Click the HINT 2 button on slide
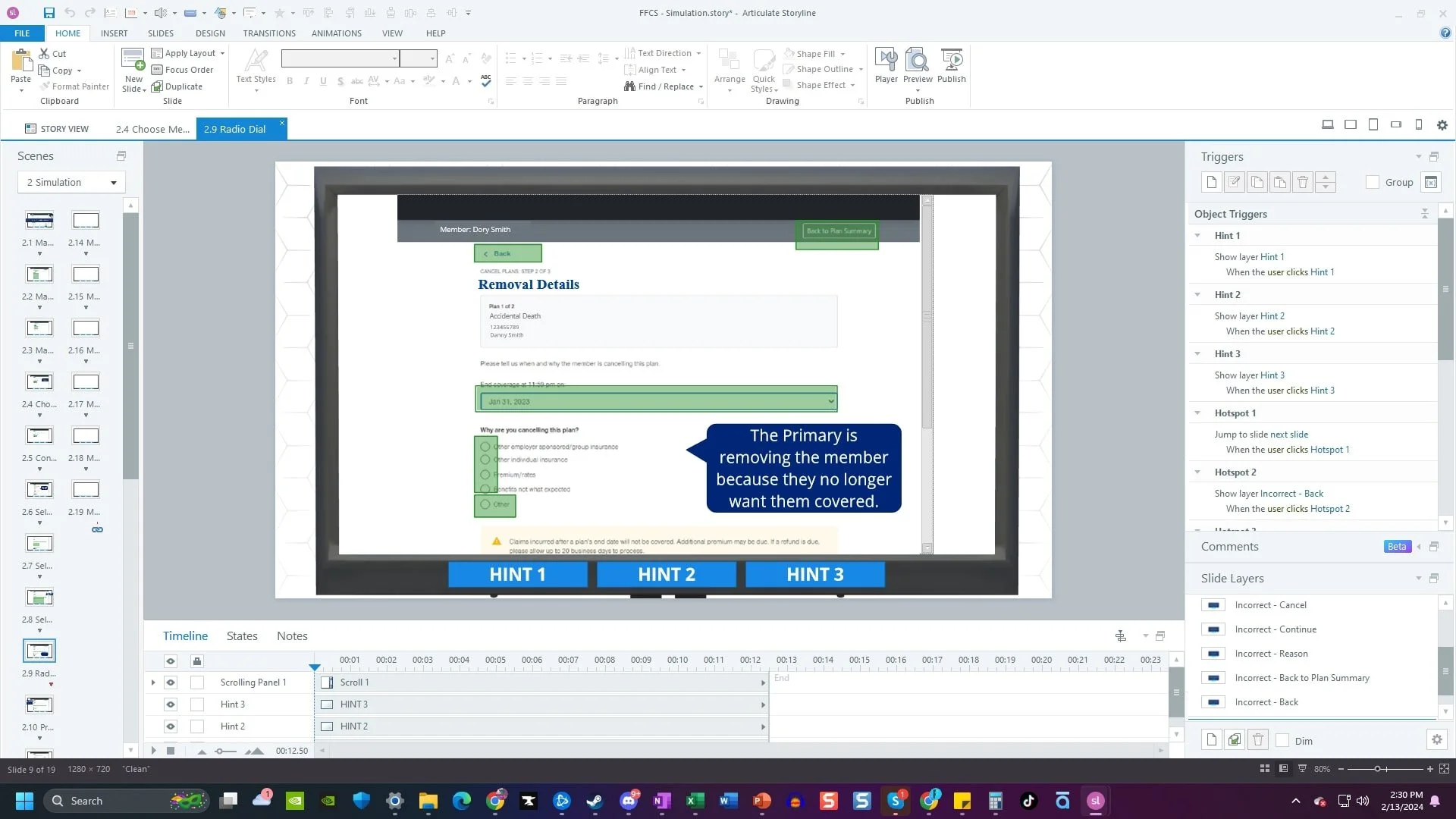The width and height of the screenshot is (1456, 819). (x=666, y=574)
